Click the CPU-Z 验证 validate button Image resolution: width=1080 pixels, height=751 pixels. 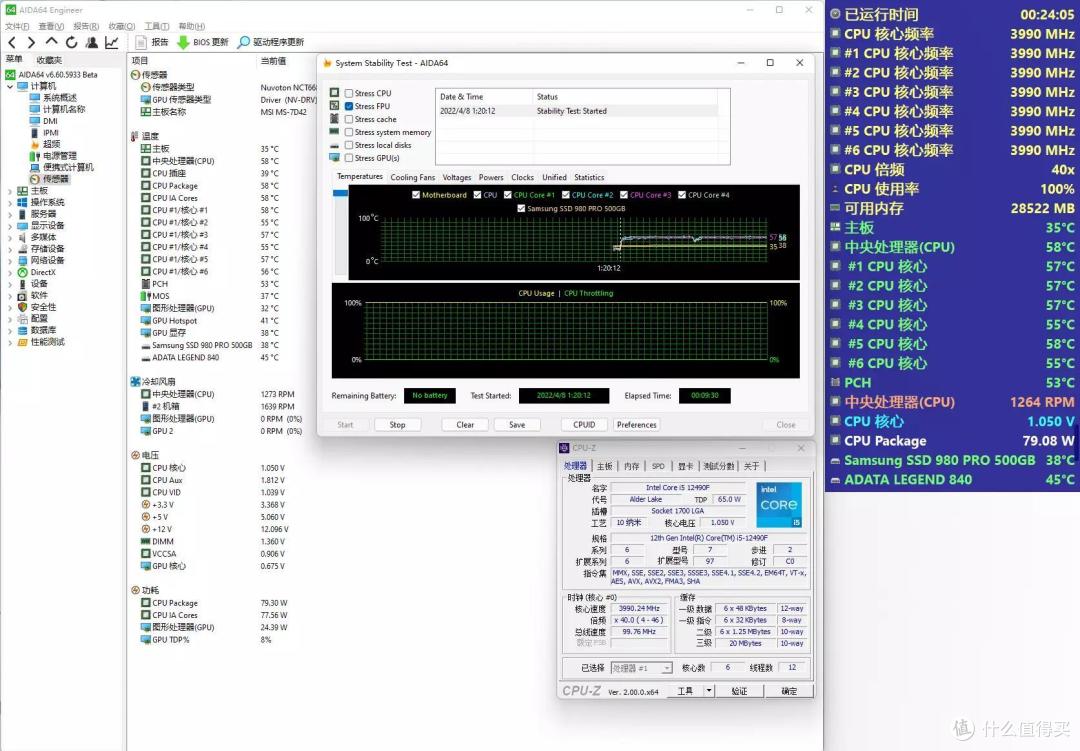739,691
